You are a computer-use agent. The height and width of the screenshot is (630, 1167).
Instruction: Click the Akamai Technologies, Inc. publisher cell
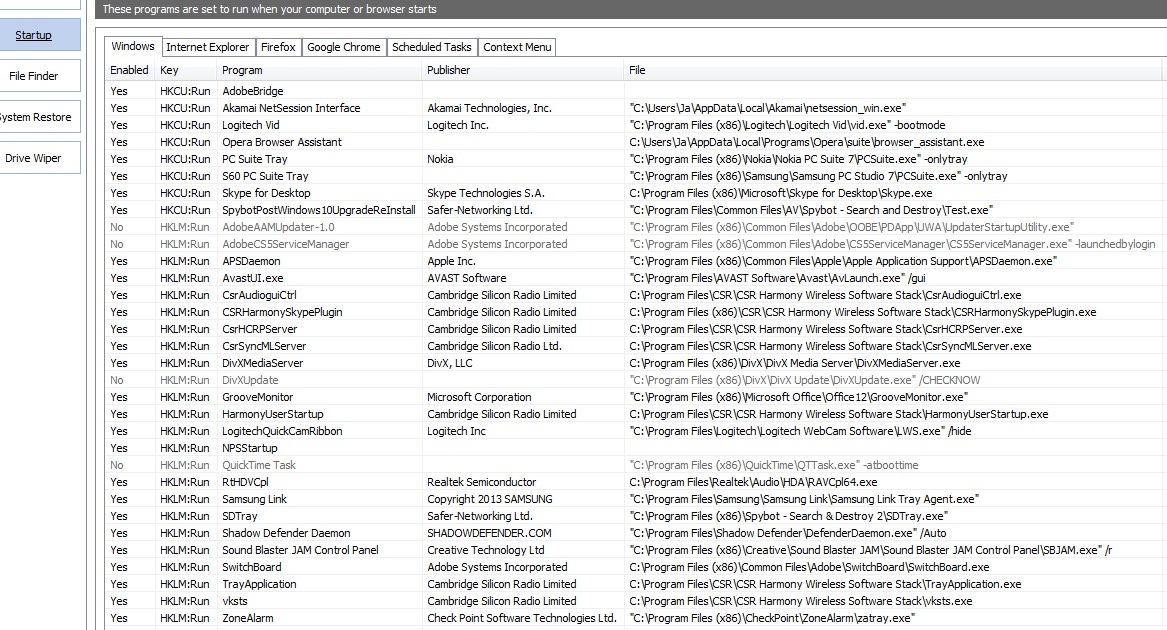coord(490,108)
